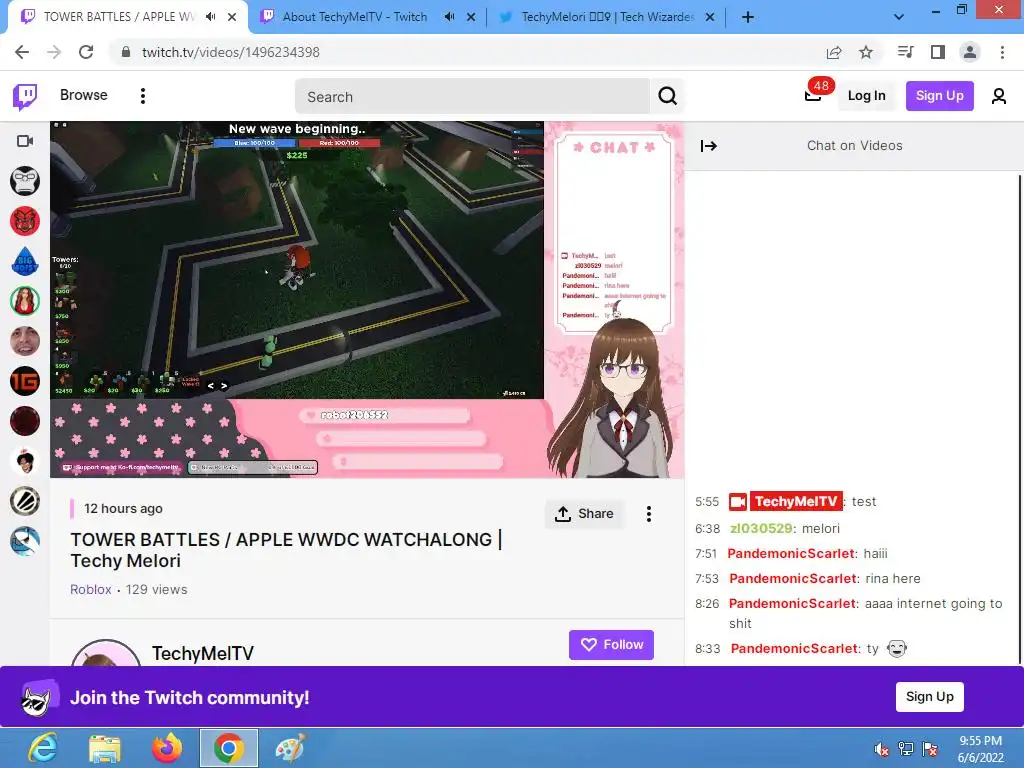Reload the current page
Screen dimensions: 1024x768
(x=86, y=52)
